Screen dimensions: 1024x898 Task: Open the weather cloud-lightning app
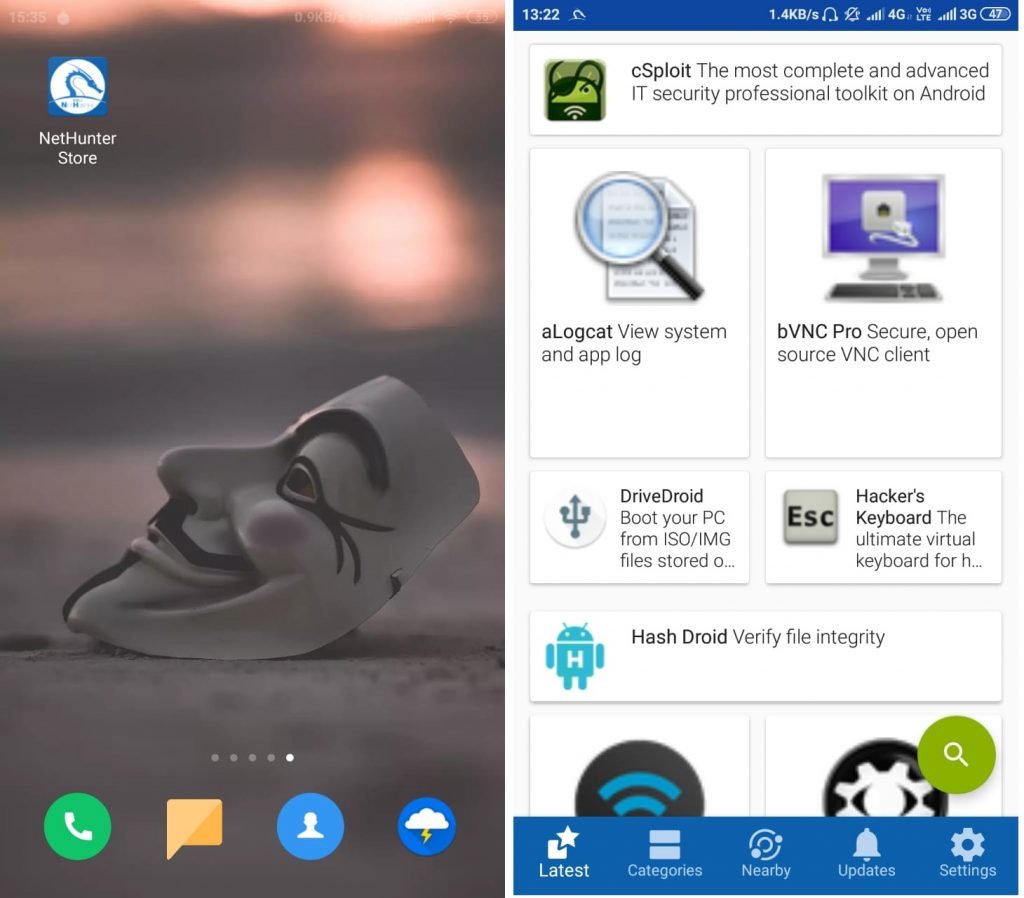tap(426, 826)
